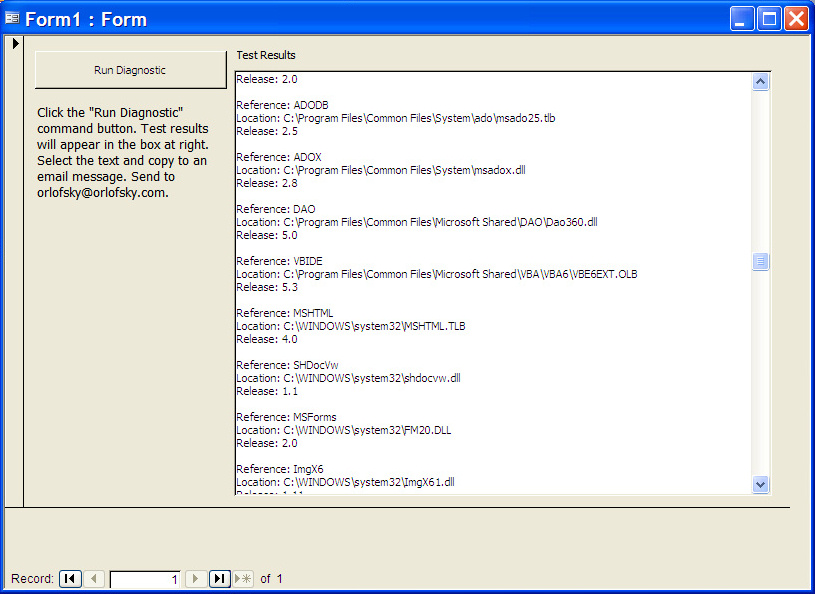Open the form icon menu in title bar
The width and height of the screenshot is (815, 594).
12,19
